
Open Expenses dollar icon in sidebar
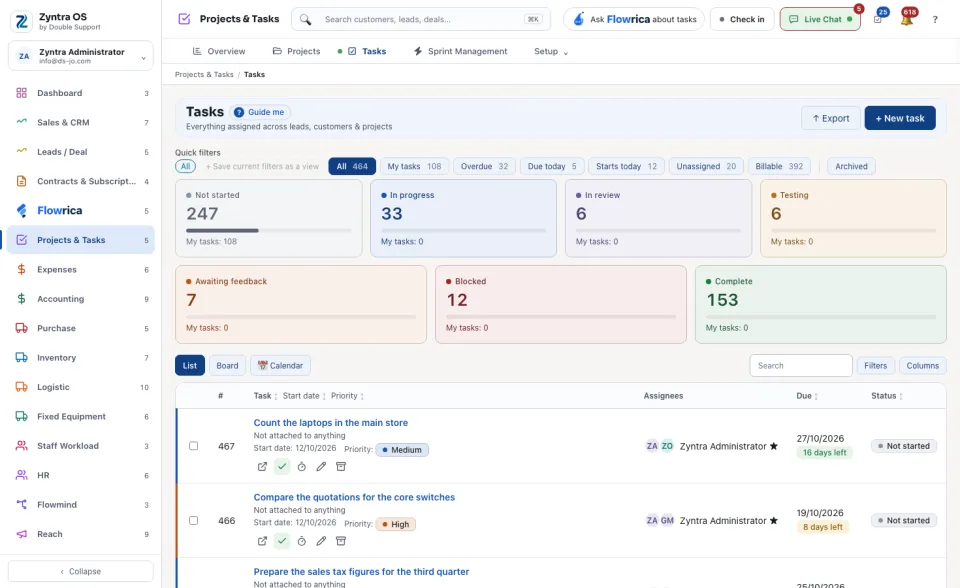tap(21, 270)
